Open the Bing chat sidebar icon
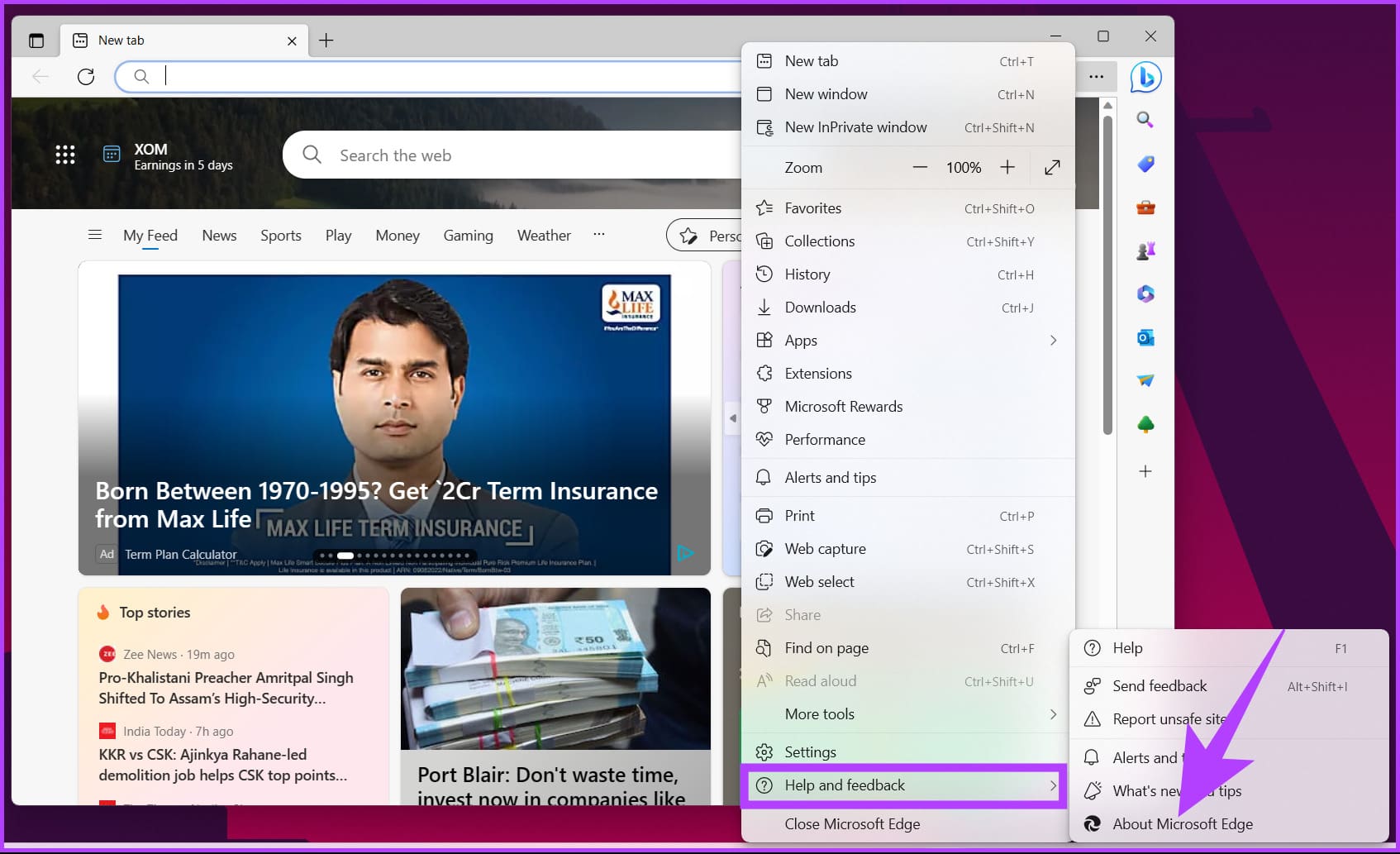Screen dimensions: 1400x854 [x=1145, y=77]
